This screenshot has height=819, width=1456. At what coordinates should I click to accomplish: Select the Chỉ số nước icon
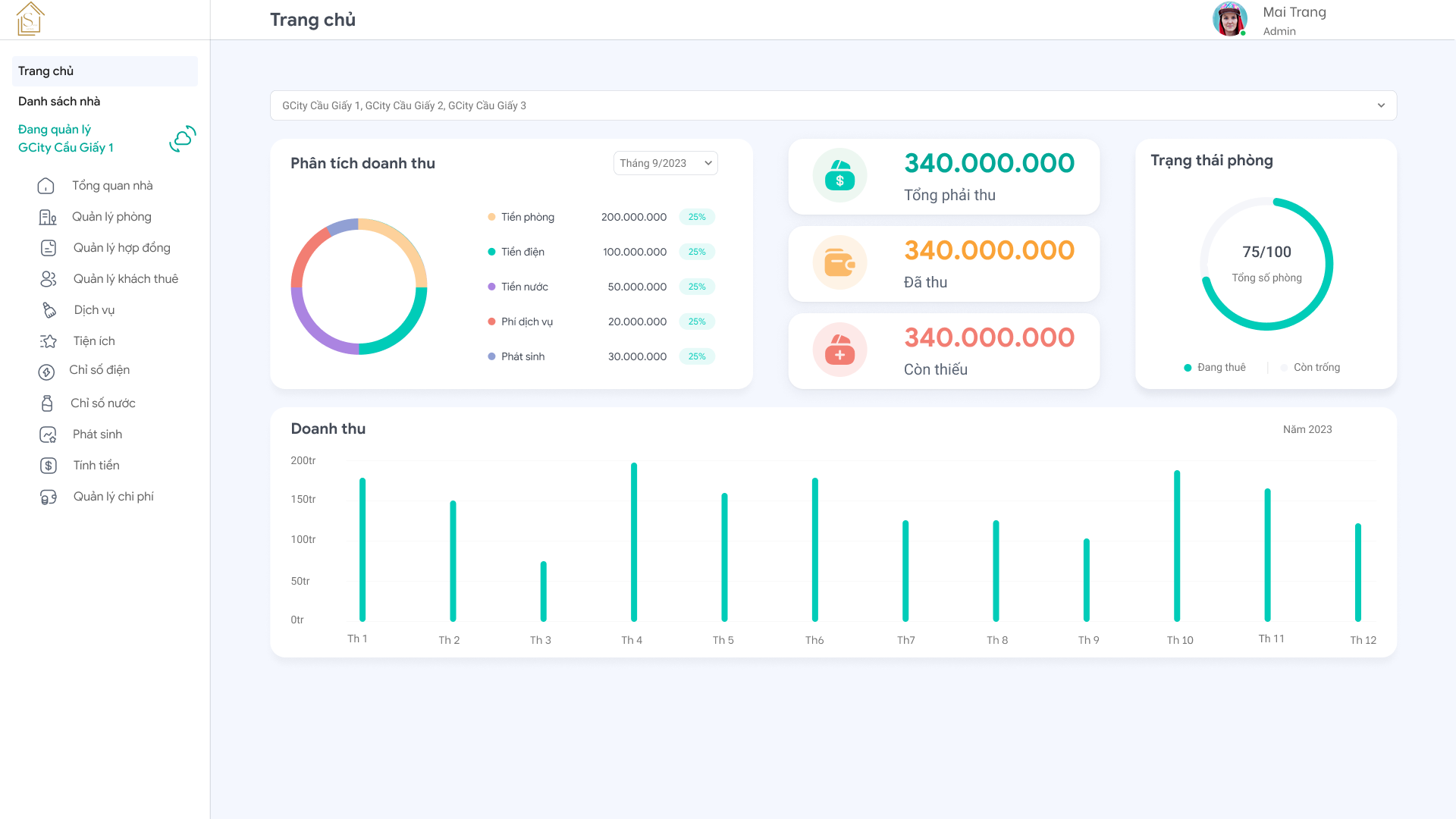click(x=49, y=403)
